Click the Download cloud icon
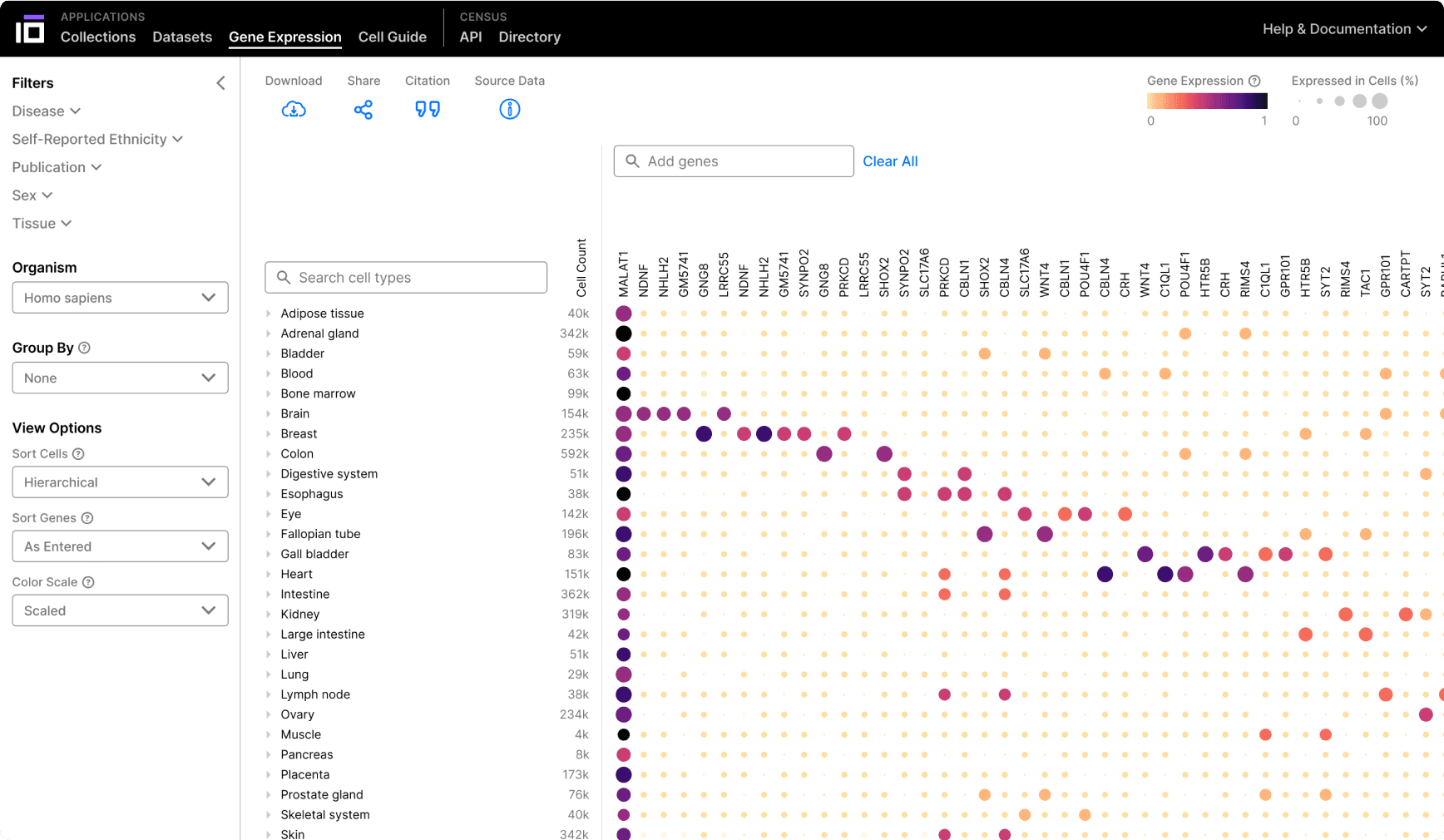 pyautogui.click(x=294, y=109)
